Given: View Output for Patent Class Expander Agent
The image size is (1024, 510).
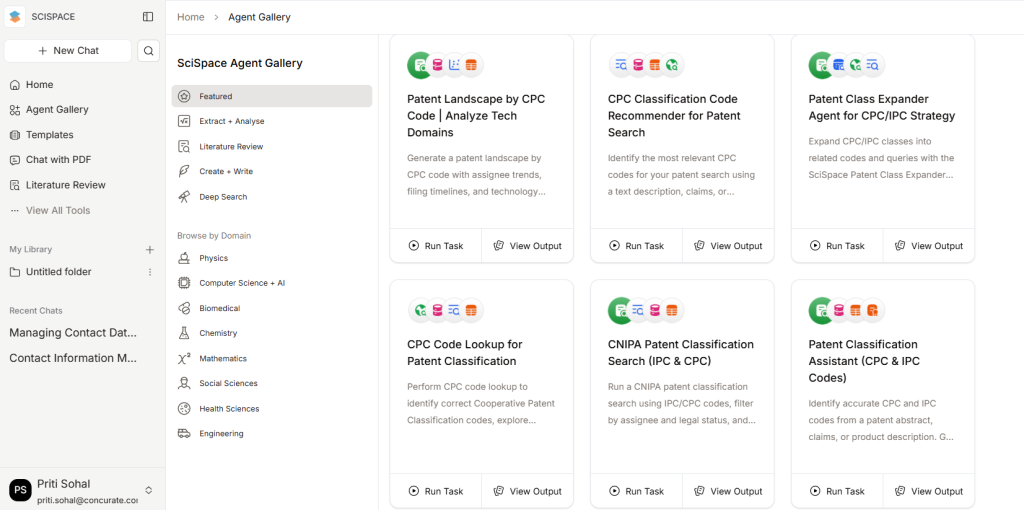Looking at the screenshot, I should click(x=929, y=246).
